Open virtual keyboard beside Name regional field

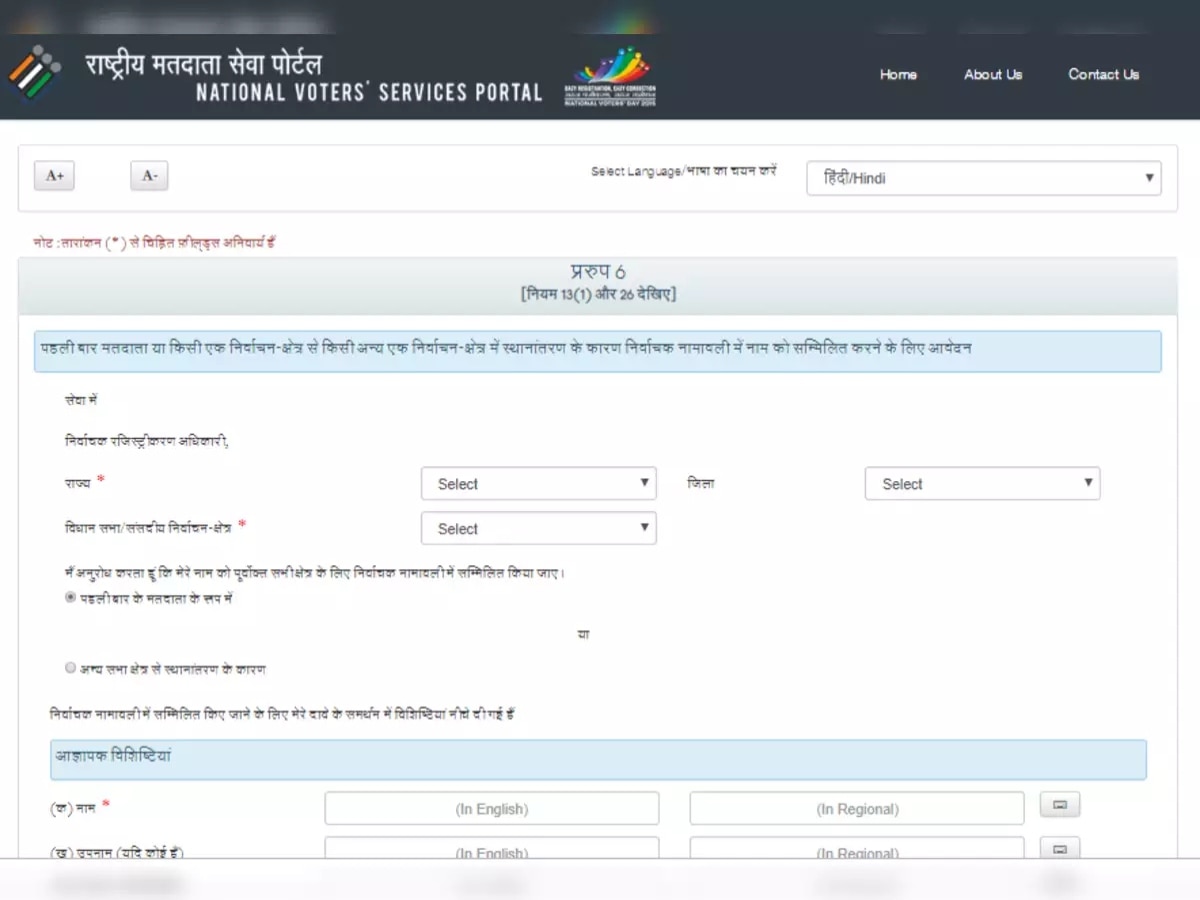[x=1059, y=804]
